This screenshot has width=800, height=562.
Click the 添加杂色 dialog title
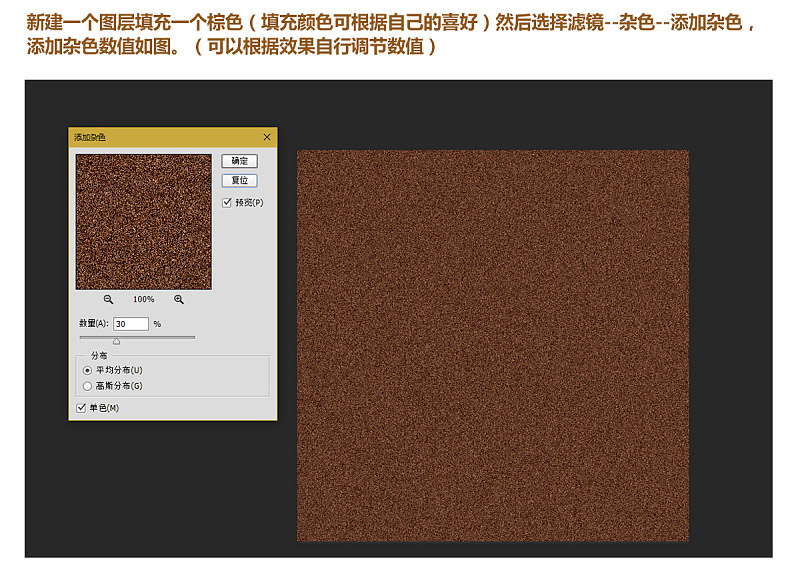pyautogui.click(x=90, y=137)
